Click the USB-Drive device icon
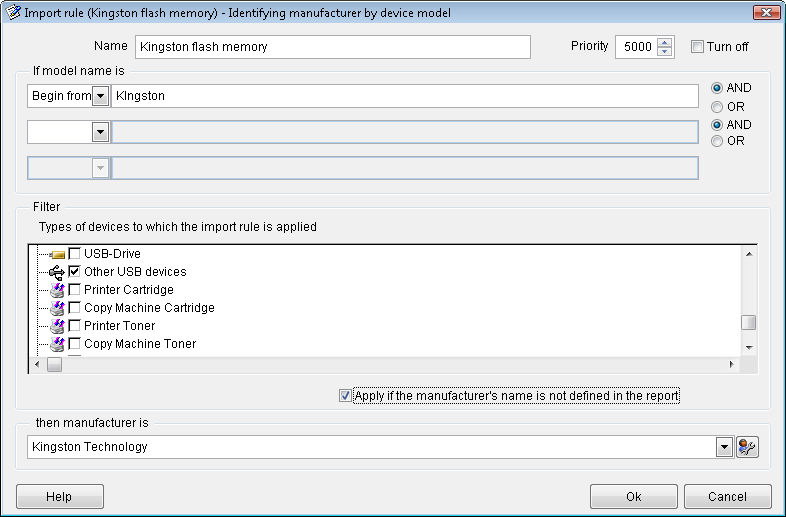The width and height of the screenshot is (786, 517). click(58, 254)
